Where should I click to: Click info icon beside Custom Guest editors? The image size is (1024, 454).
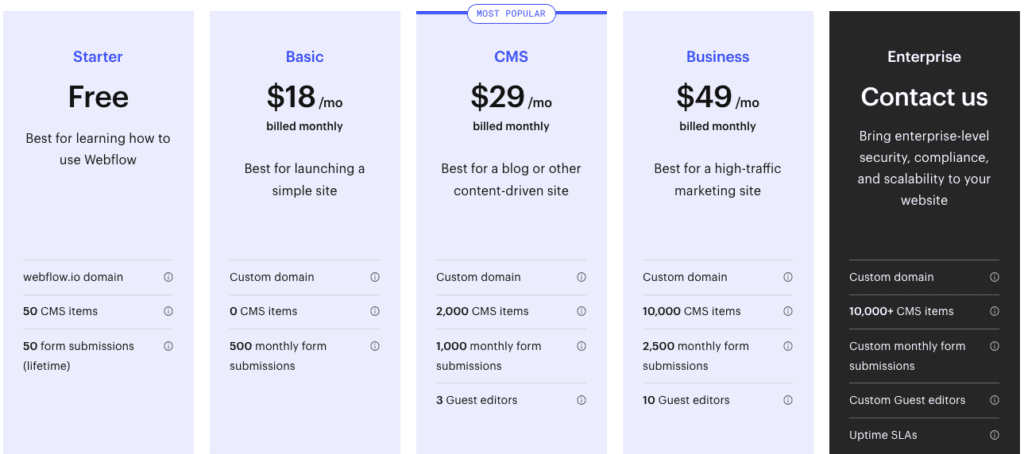coord(994,400)
